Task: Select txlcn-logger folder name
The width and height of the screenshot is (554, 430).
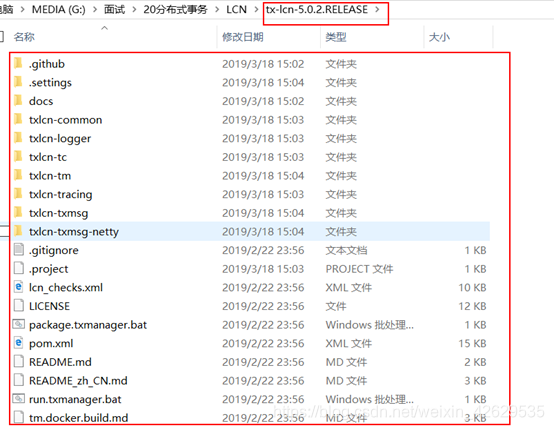Action: click(x=60, y=139)
